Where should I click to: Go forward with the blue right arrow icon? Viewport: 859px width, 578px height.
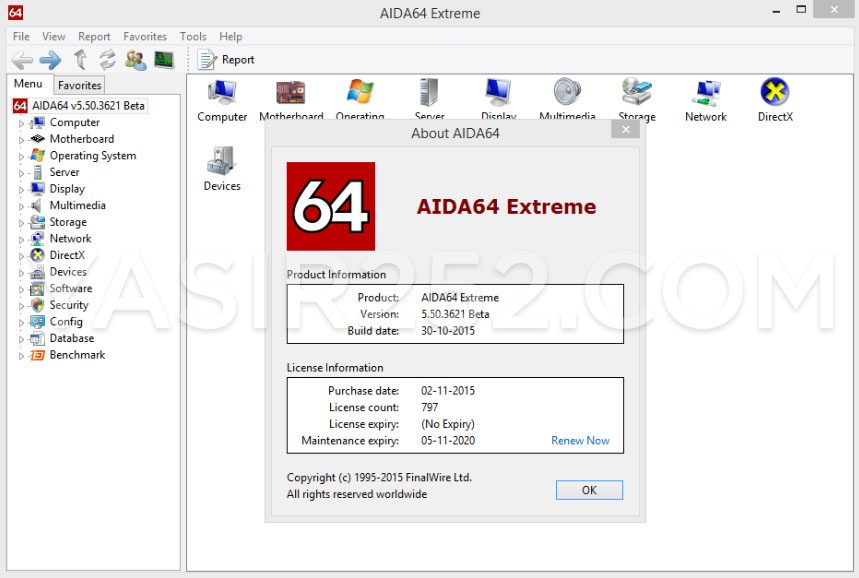tap(50, 60)
